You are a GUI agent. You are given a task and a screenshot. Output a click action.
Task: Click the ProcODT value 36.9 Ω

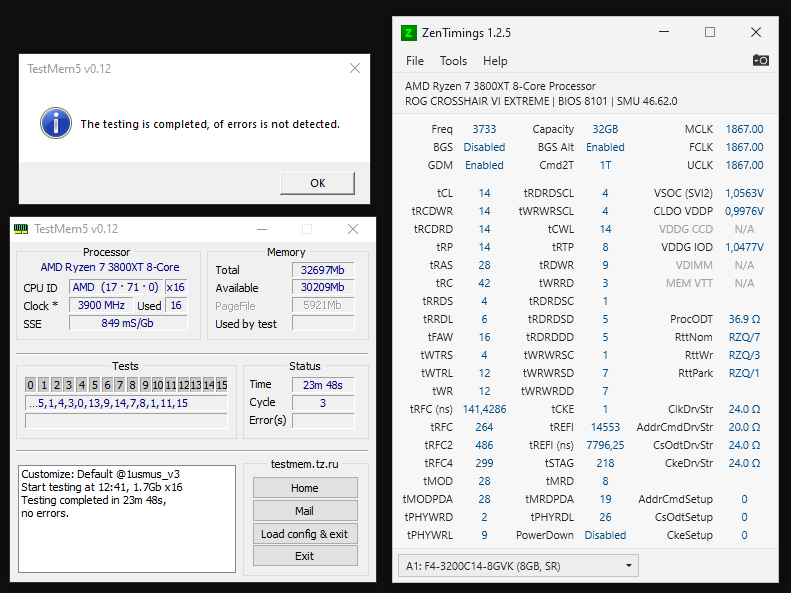tap(744, 320)
